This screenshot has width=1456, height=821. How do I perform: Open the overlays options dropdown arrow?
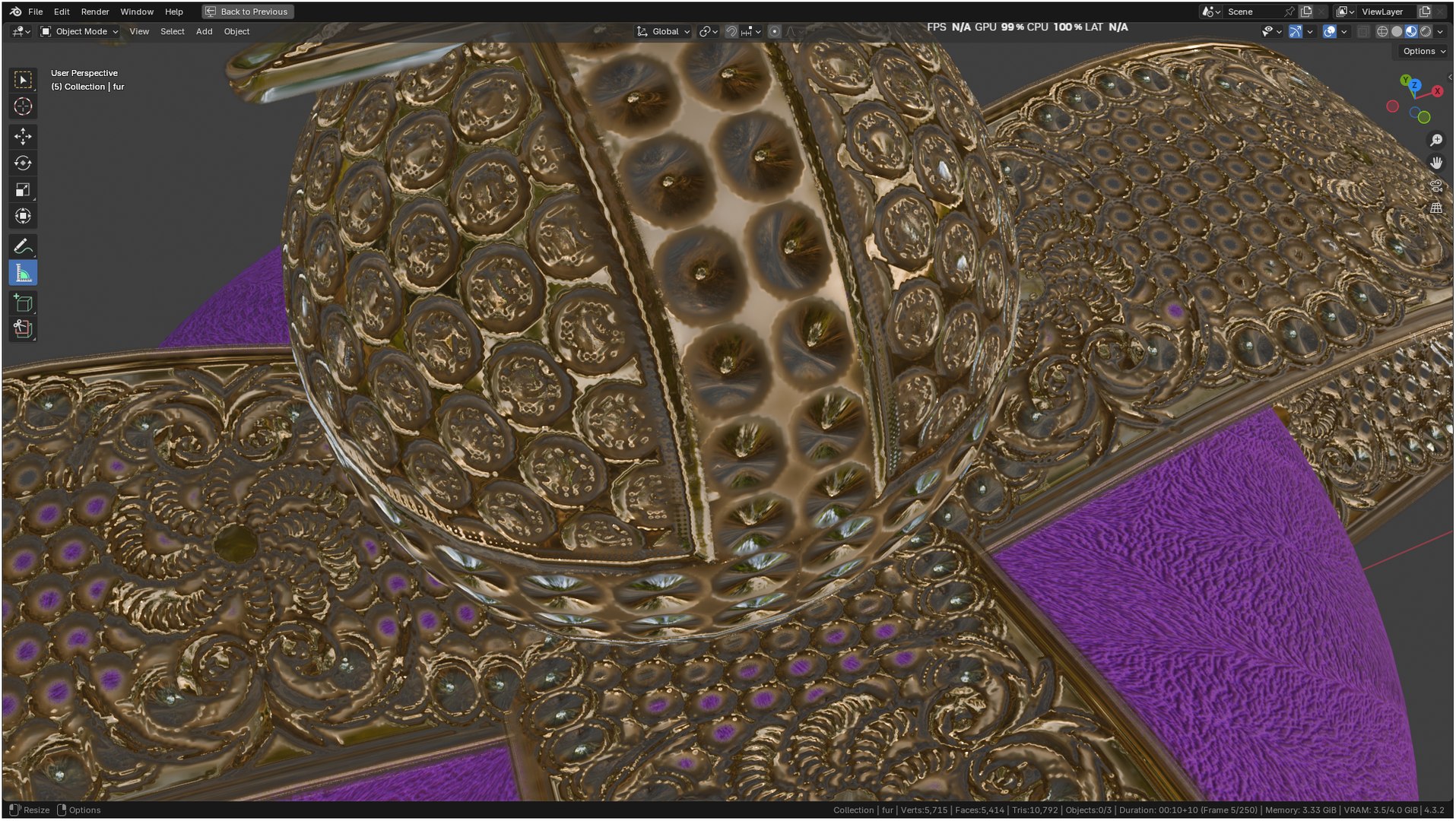pos(1344,31)
